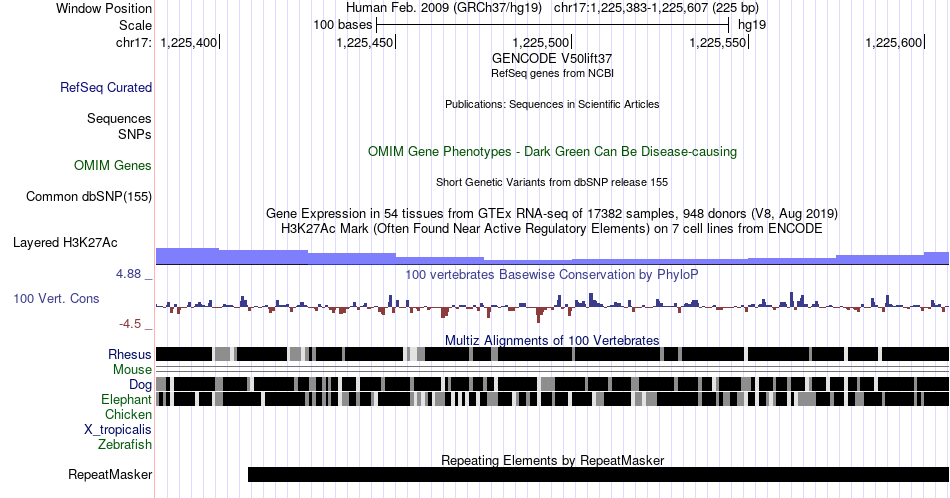Click the RefSeq genes from NCBI title
The height and width of the screenshot is (498, 950).
pos(552,73)
